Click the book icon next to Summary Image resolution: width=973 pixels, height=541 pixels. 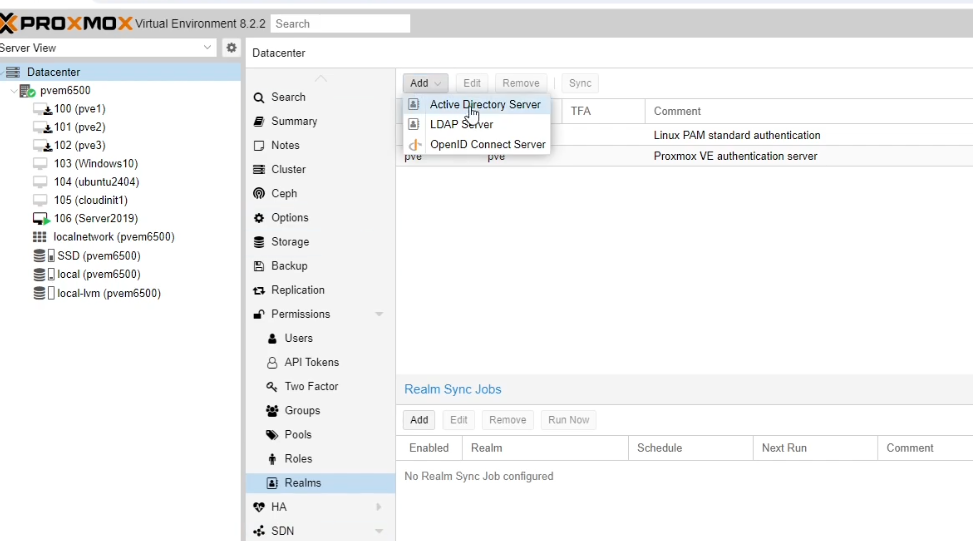point(259,122)
